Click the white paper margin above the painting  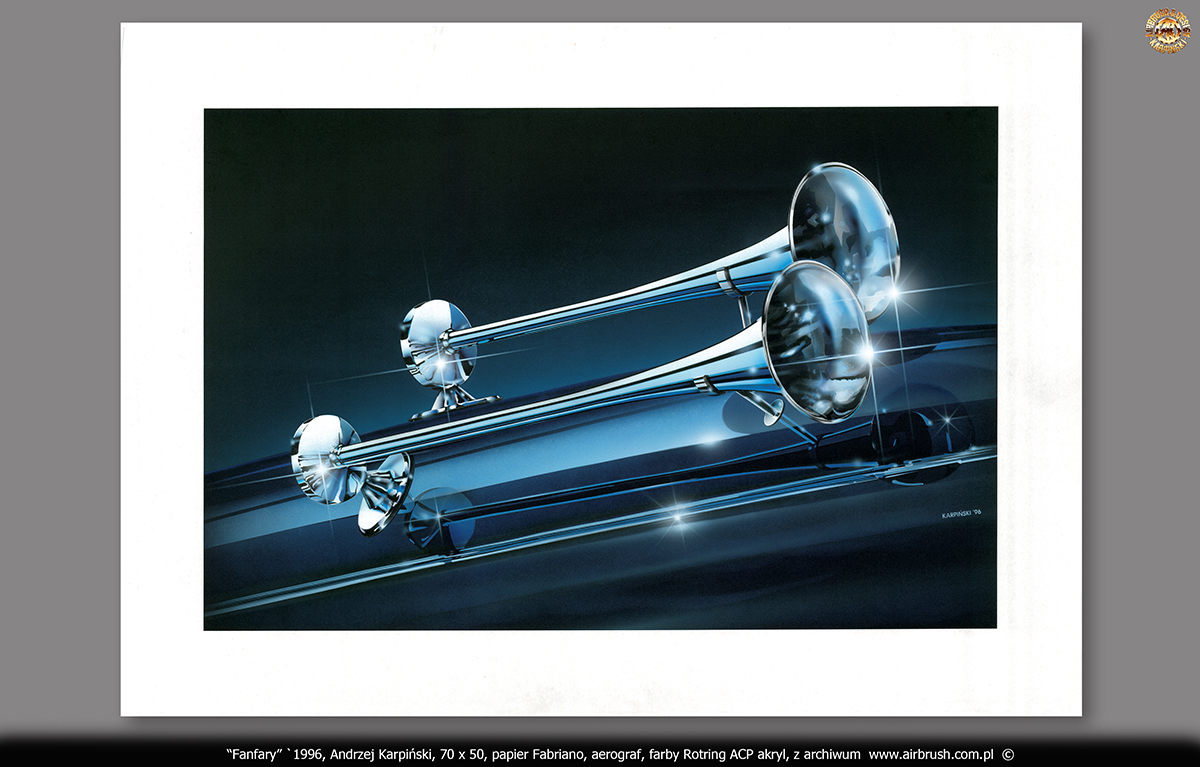(600, 65)
